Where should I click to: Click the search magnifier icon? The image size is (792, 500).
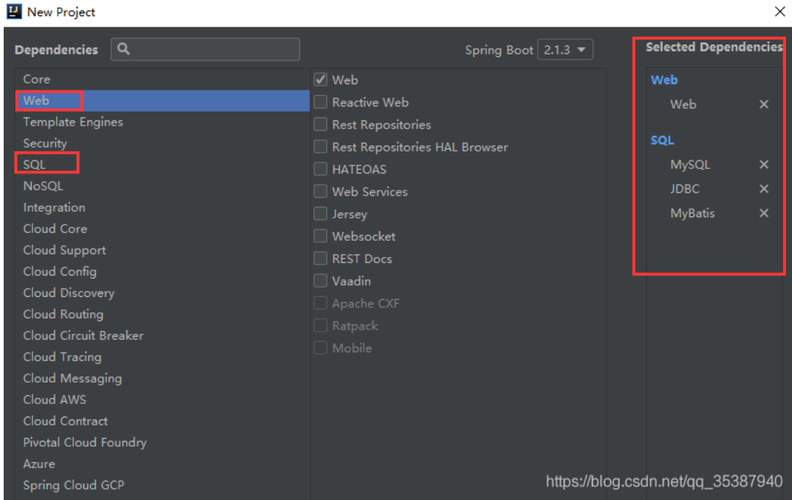click(123, 49)
